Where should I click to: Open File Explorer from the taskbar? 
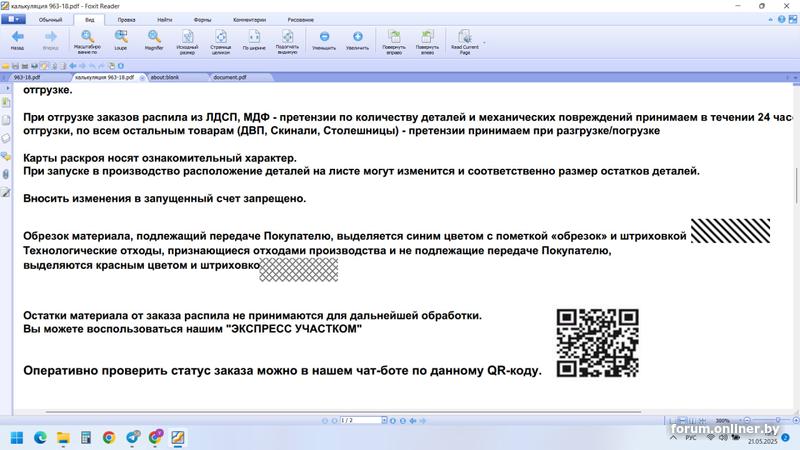click(x=63, y=438)
